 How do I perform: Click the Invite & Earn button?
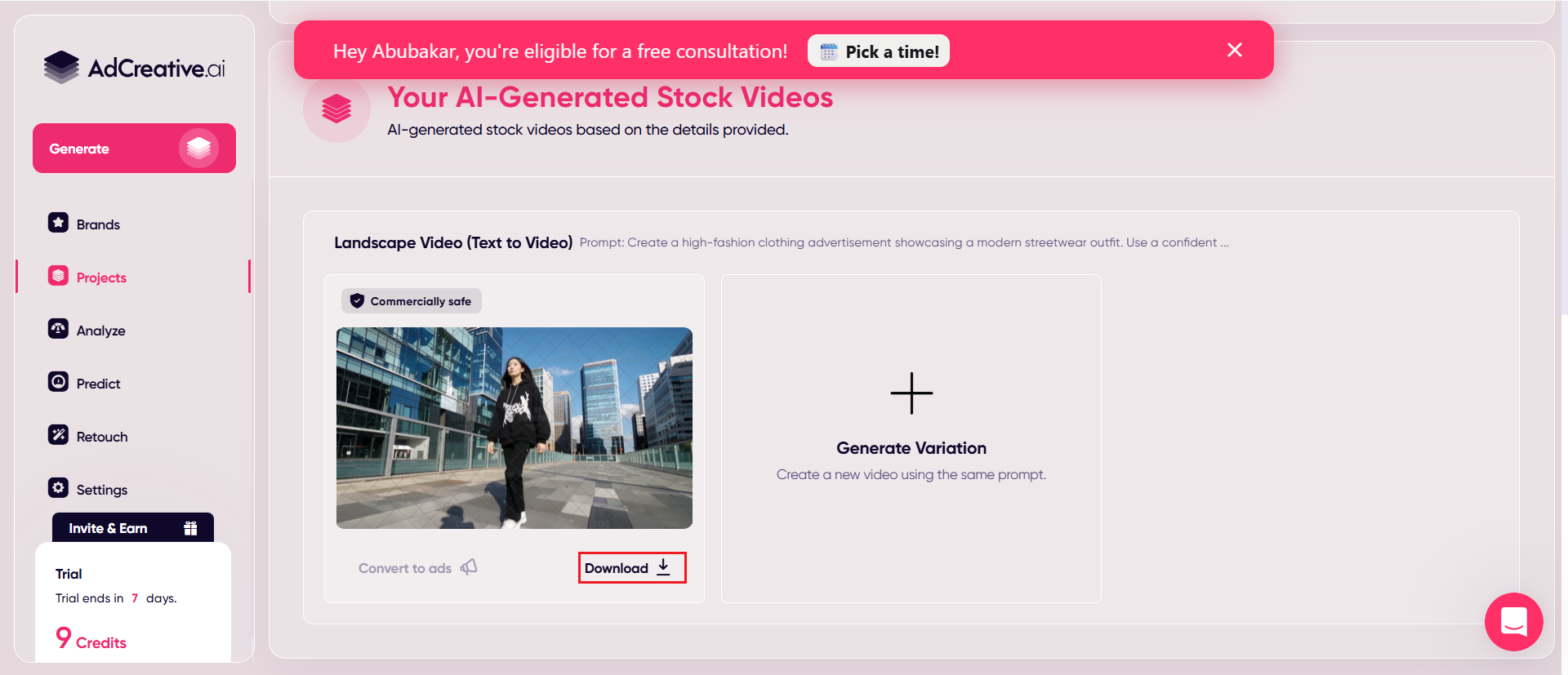tap(108, 528)
